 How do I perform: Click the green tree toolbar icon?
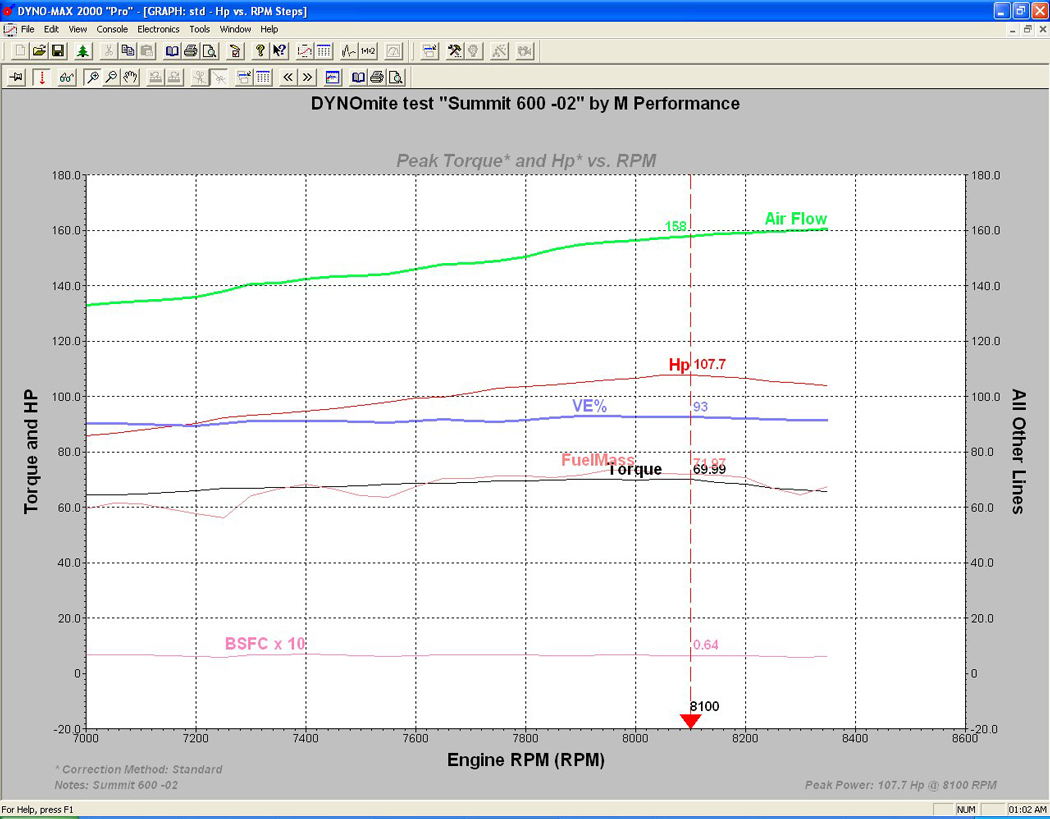click(82, 51)
